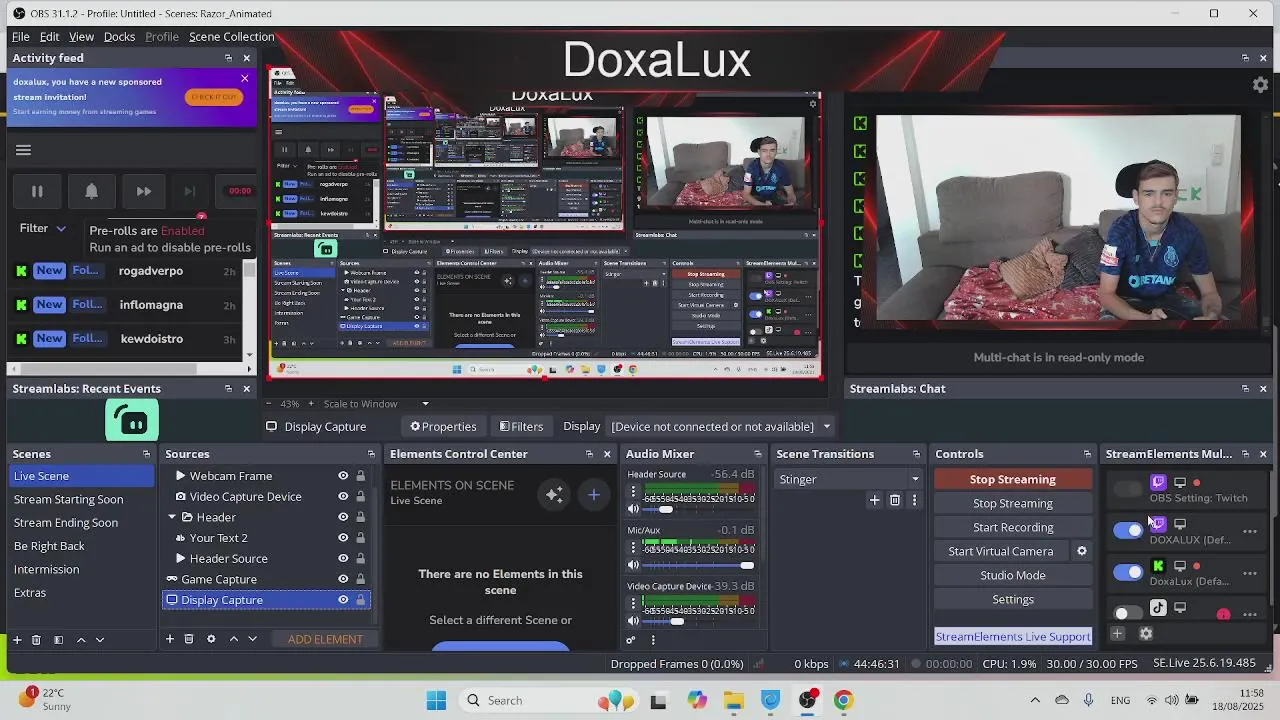The width and height of the screenshot is (1280, 720).
Task: Open the Scale to Window dropdown
Action: [375, 404]
